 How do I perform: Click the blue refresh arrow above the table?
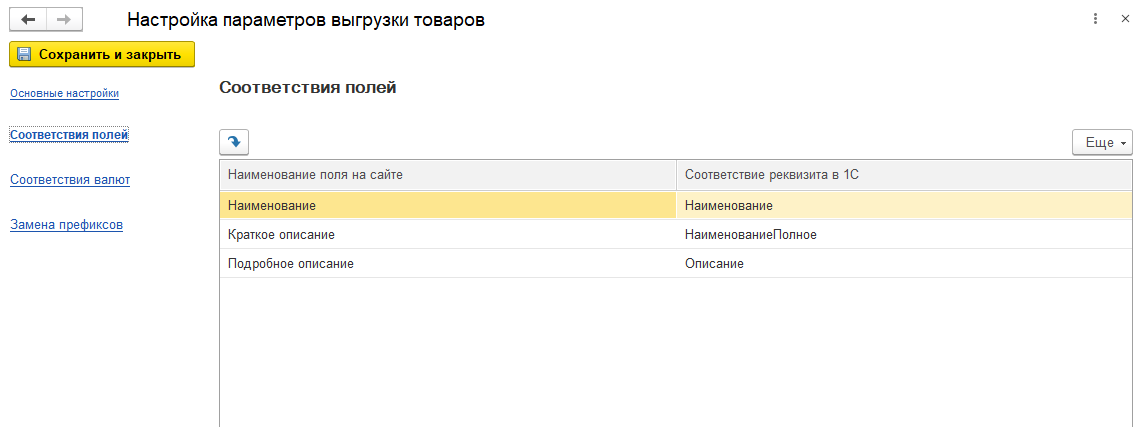coord(234,142)
